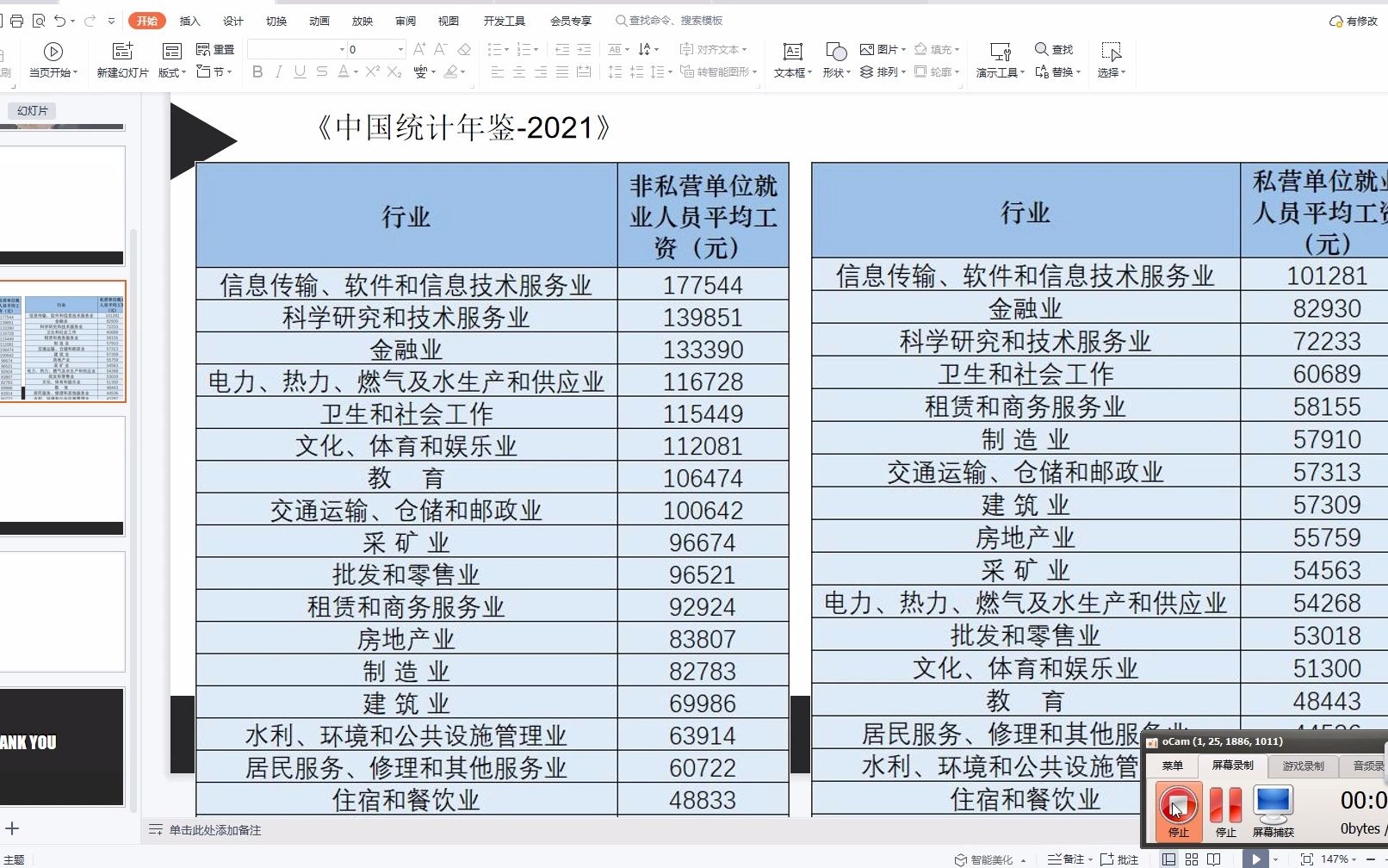Click the Print icon in quick access bar
Image resolution: width=1388 pixels, height=868 pixels.
click(x=16, y=21)
